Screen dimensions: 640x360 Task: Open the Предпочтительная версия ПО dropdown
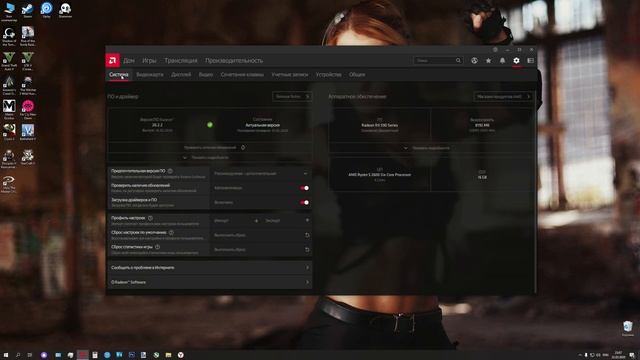261,173
